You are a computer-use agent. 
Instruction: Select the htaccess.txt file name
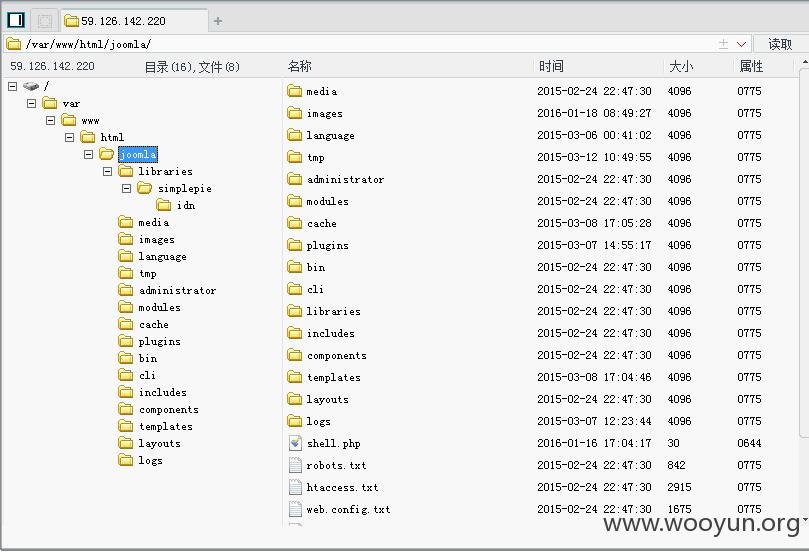pos(342,487)
